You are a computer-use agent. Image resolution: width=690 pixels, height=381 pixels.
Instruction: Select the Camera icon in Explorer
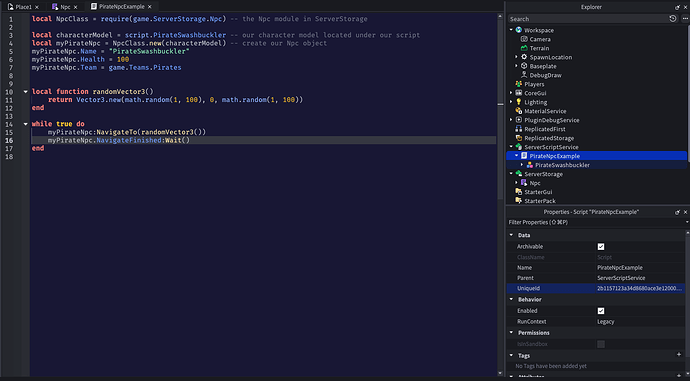tap(524, 39)
